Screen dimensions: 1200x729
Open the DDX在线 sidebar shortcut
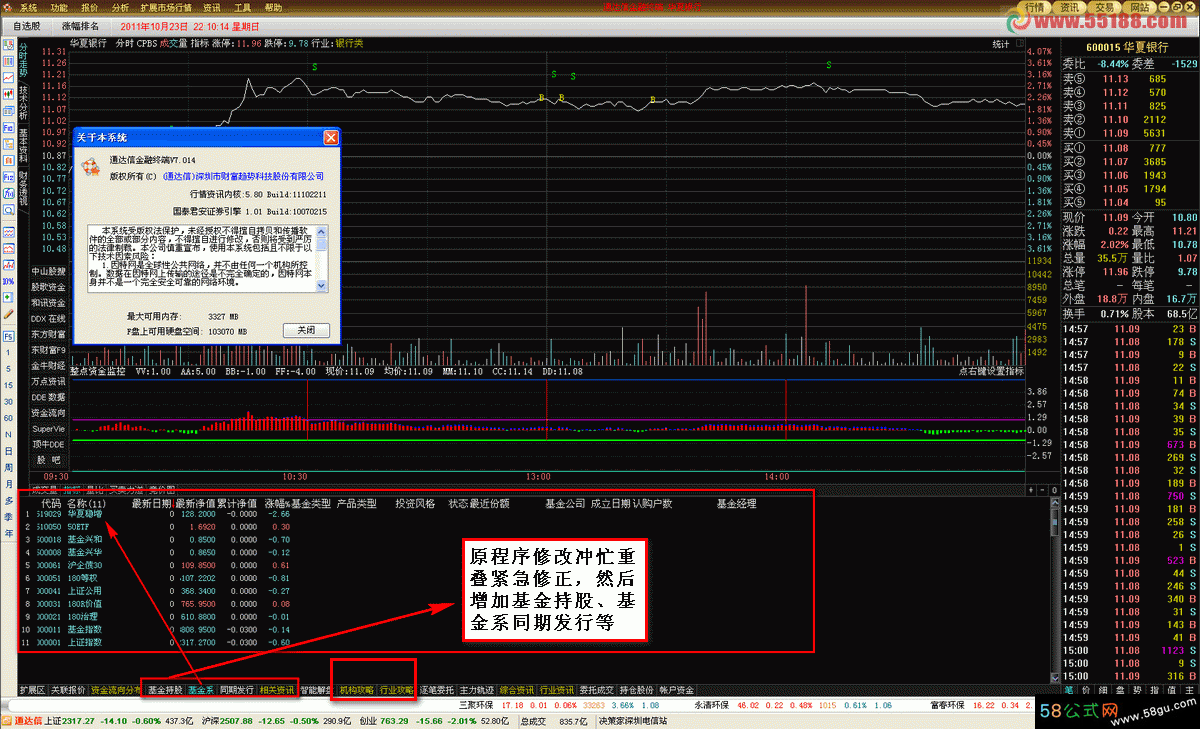48,318
